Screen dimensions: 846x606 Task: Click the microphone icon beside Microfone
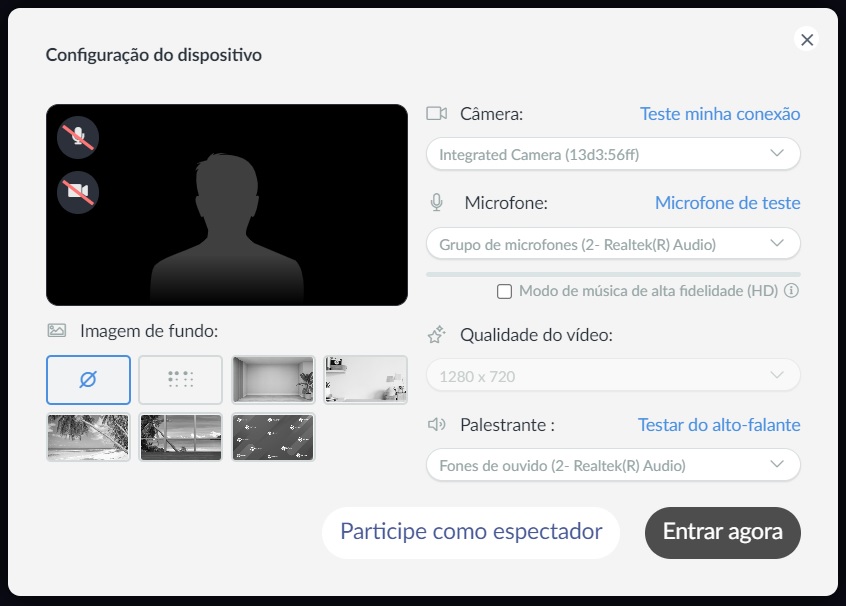click(x=436, y=203)
